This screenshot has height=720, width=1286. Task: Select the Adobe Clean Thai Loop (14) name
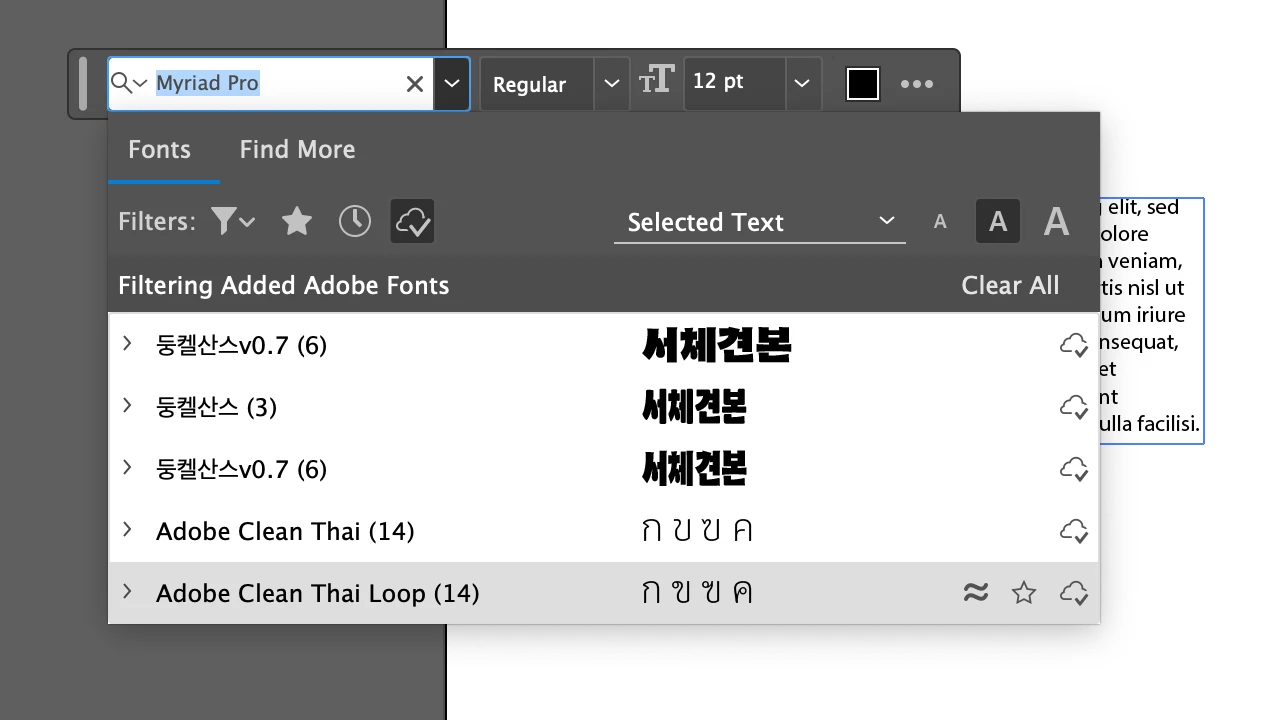(x=318, y=593)
